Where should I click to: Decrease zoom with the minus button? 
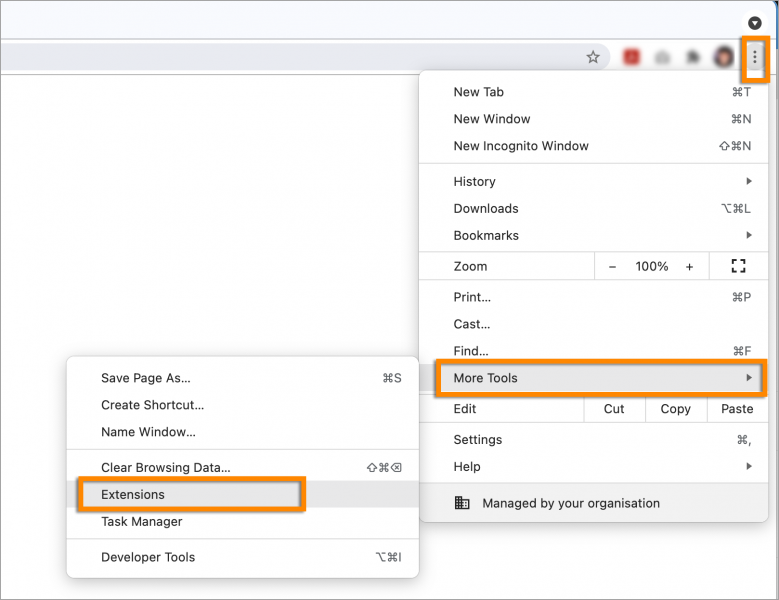[613, 267]
